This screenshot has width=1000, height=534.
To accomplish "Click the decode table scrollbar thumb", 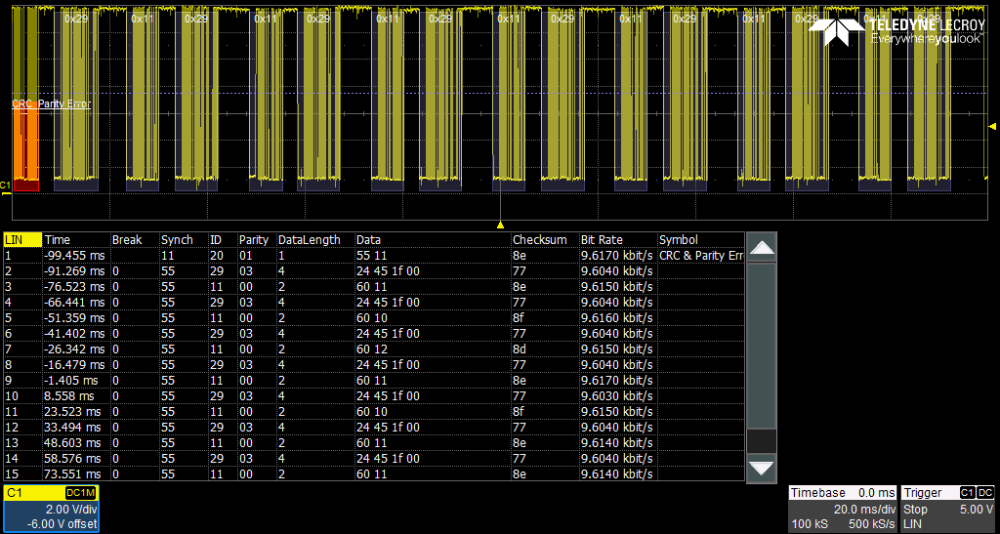I will coord(762,441).
